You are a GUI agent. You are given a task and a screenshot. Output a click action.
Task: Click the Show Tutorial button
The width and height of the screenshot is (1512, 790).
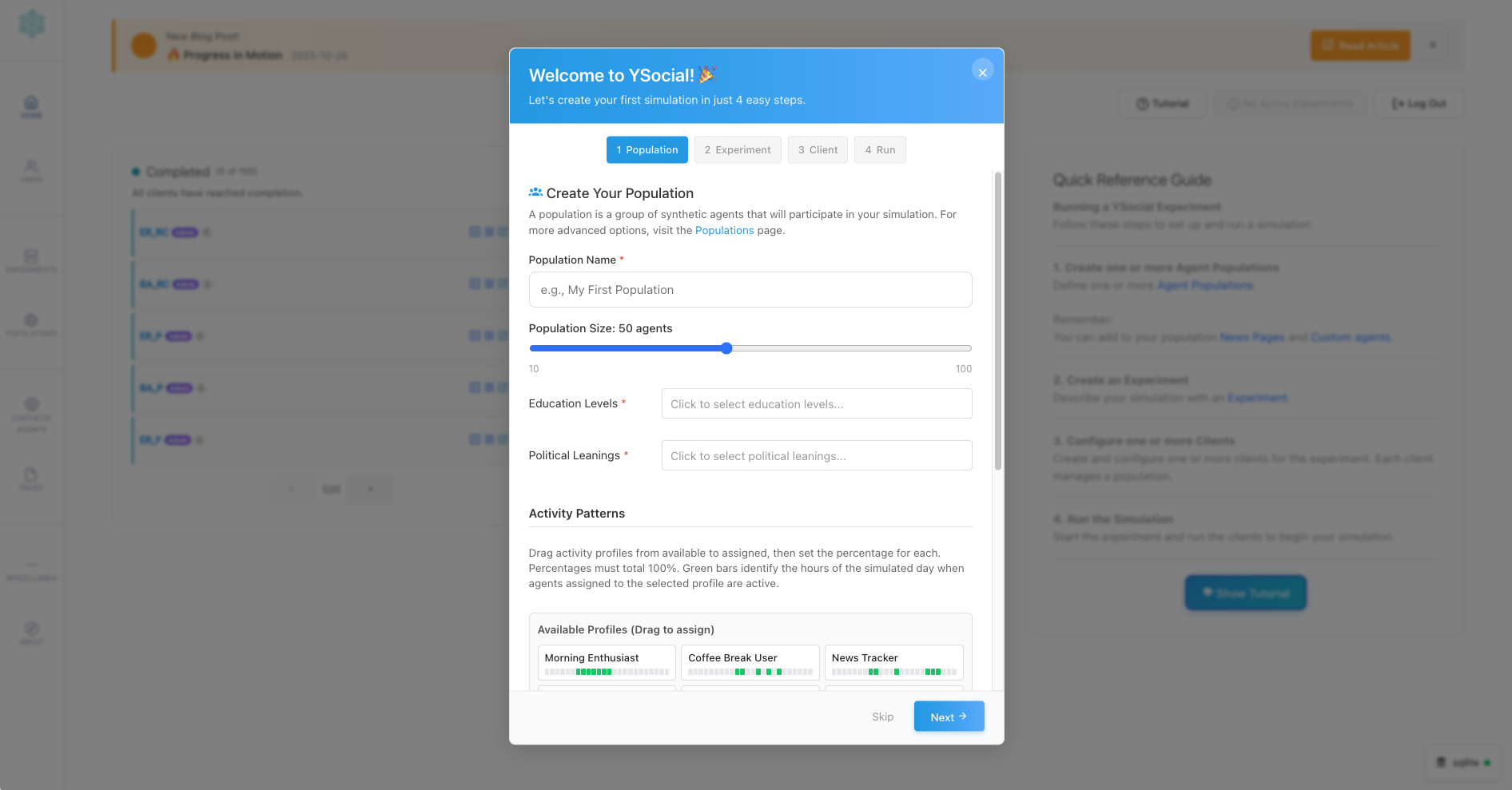coord(1245,593)
